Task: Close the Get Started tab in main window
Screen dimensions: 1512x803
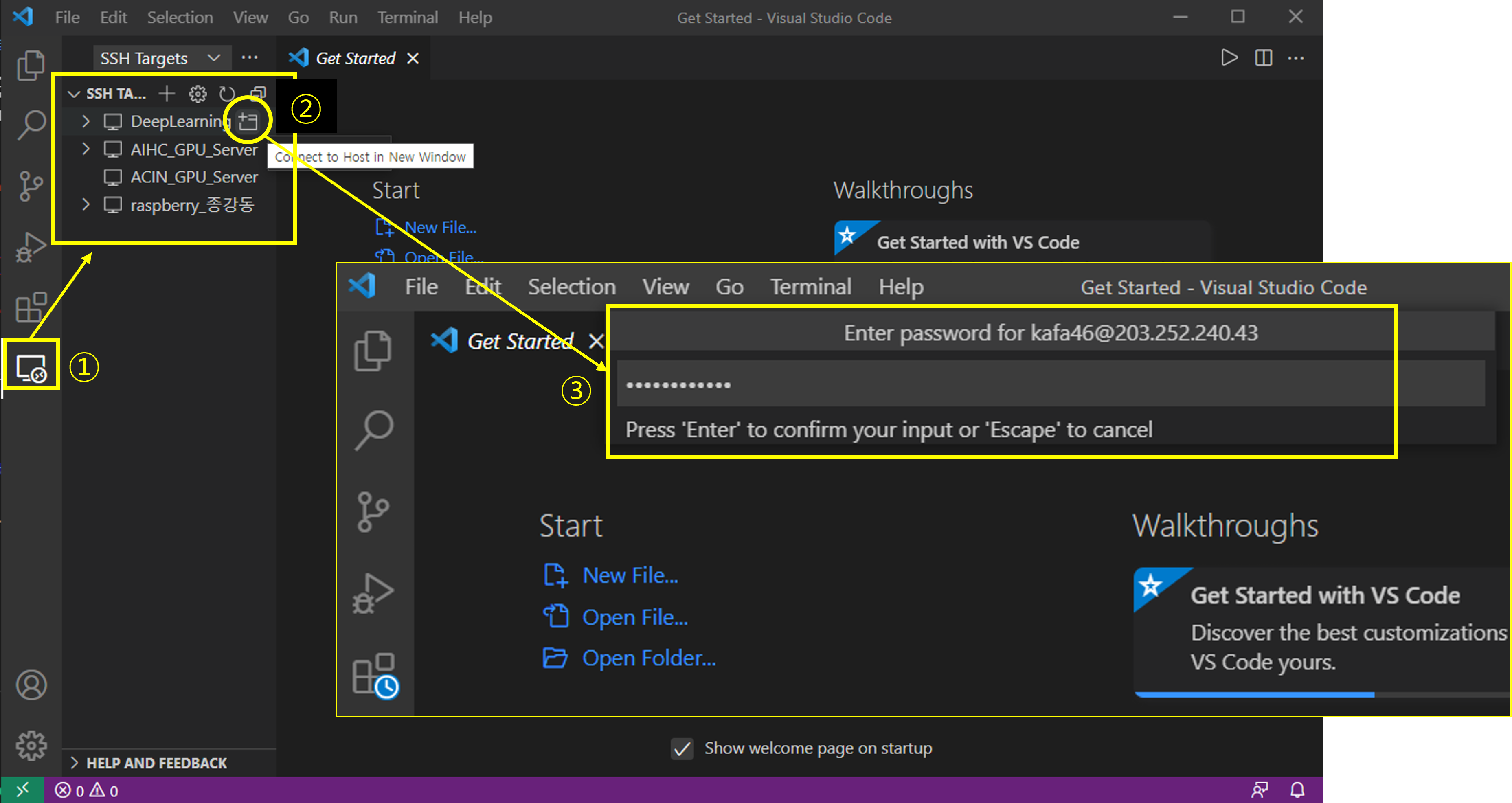Action: [413, 58]
